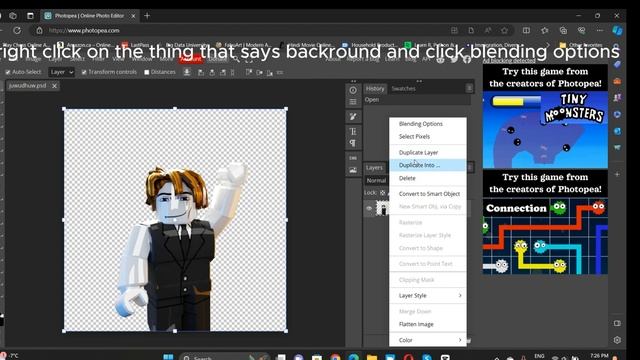
Task: Open the Brush panel icon
Action: (353, 117)
